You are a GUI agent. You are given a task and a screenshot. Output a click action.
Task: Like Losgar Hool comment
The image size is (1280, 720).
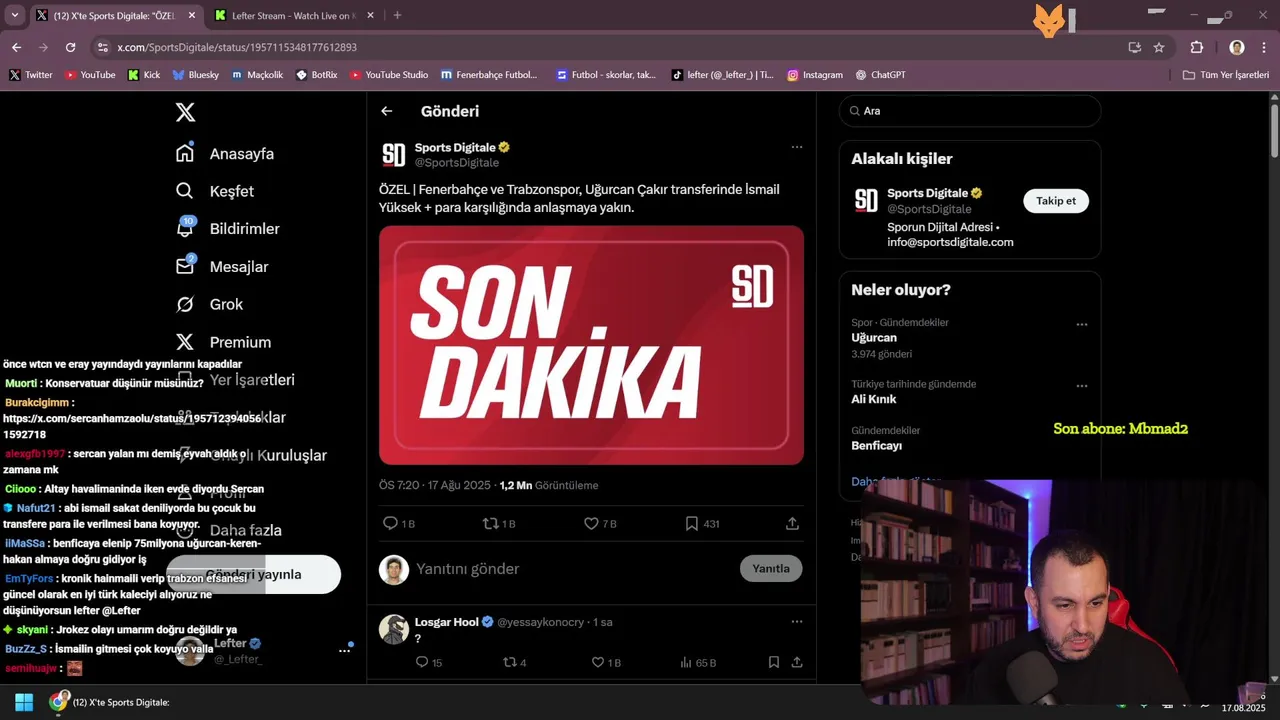coord(598,662)
